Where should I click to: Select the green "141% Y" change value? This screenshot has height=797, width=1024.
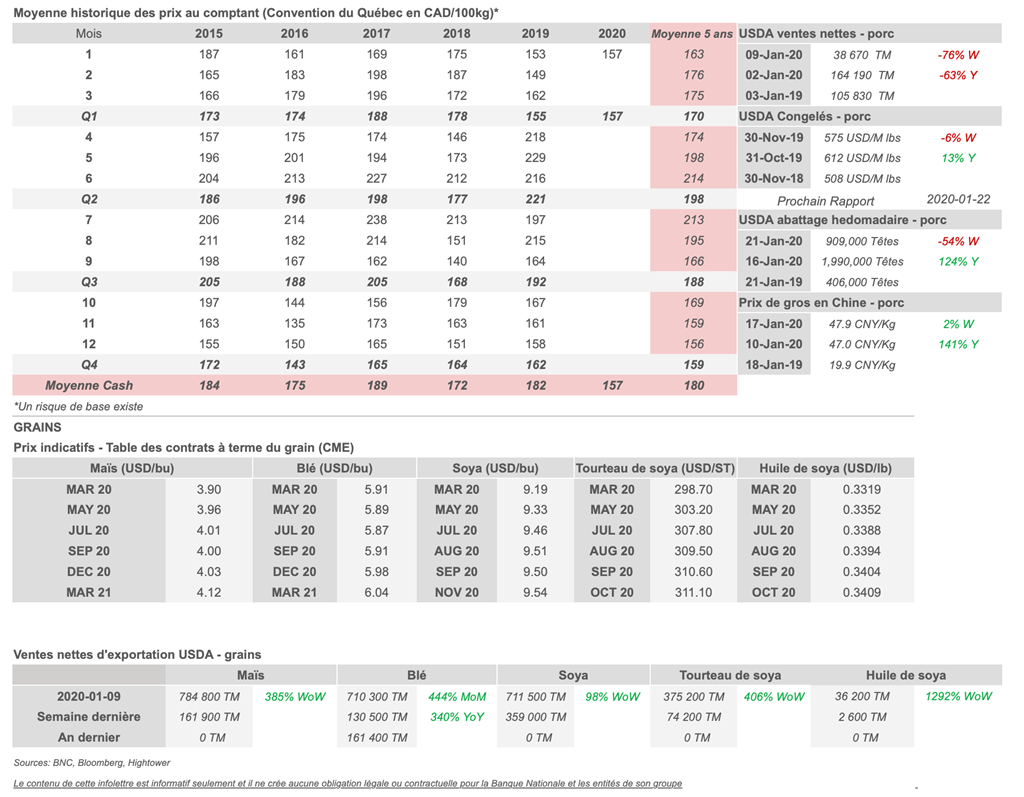[959, 344]
